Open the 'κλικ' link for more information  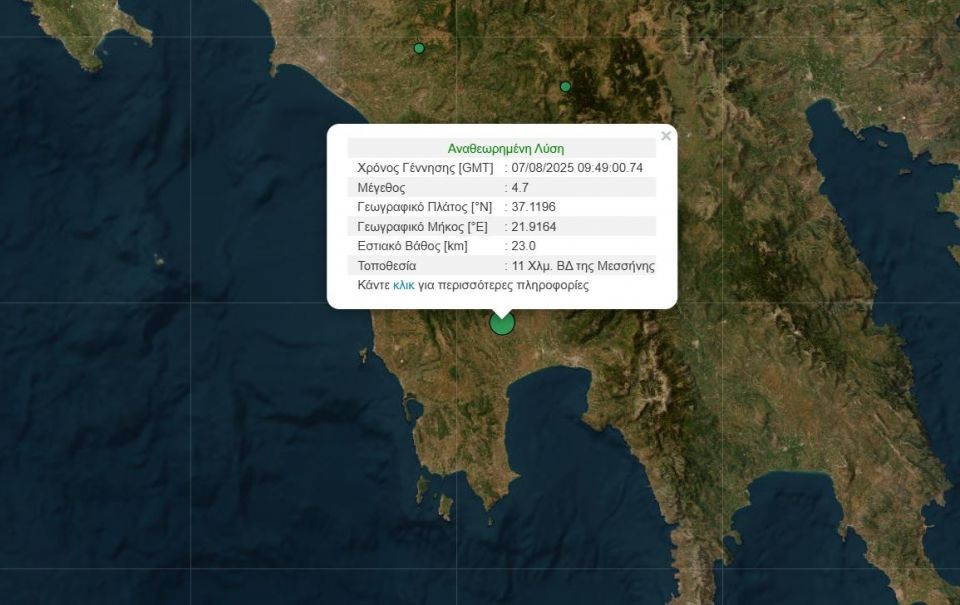[x=404, y=285]
